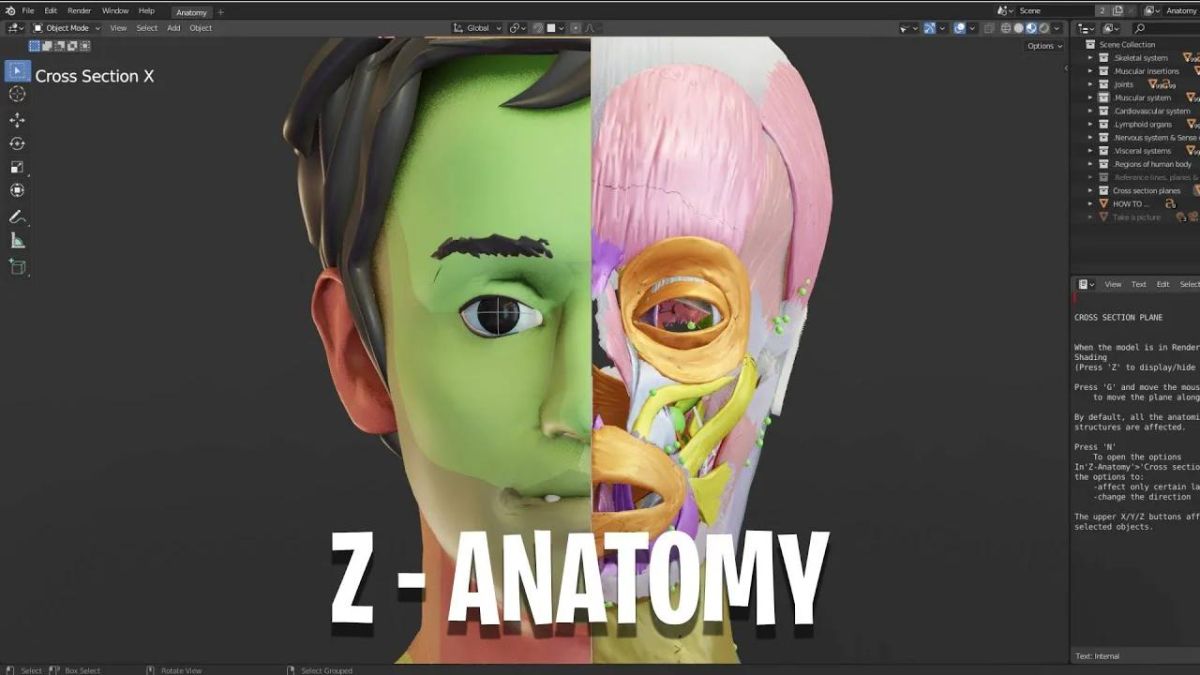Open the text editor Edit menu
This screenshot has height=675, width=1200.
1163,284
